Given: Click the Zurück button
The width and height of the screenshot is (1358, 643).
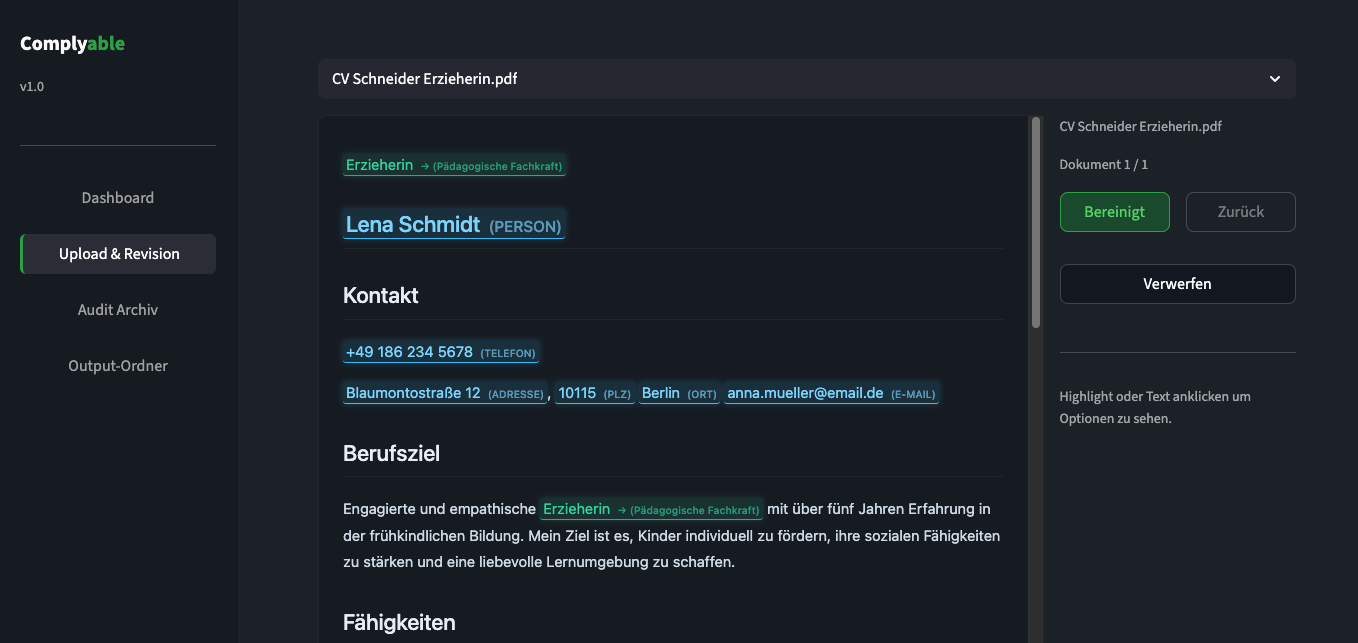Looking at the screenshot, I should tap(1240, 212).
